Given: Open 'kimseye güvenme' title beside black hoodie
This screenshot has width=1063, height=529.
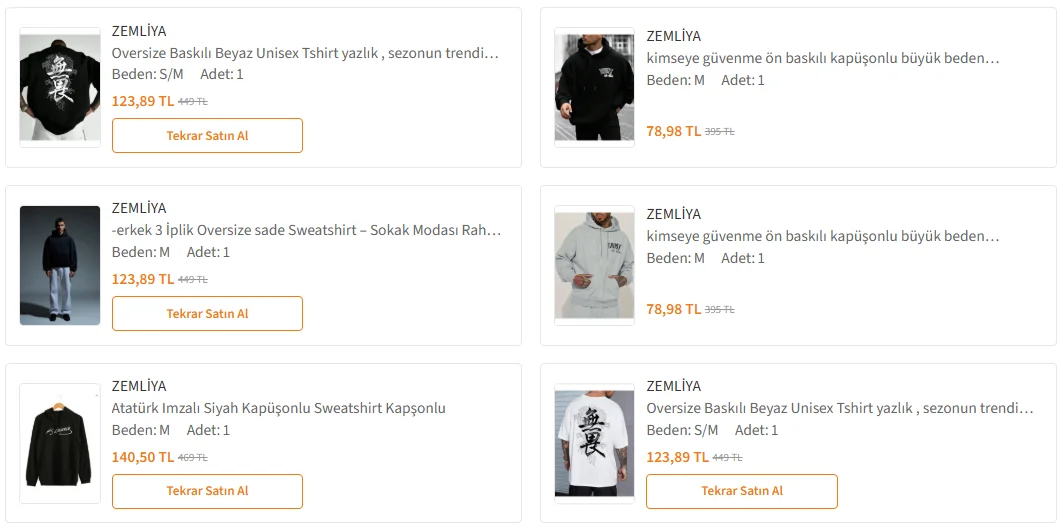Looking at the screenshot, I should [x=822, y=58].
